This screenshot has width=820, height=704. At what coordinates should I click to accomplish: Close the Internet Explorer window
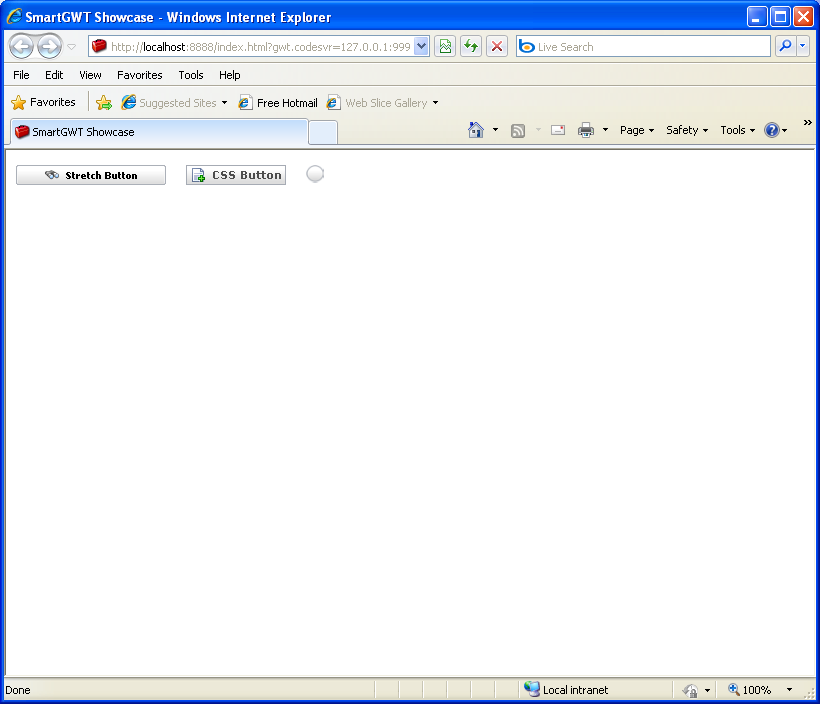click(x=803, y=17)
